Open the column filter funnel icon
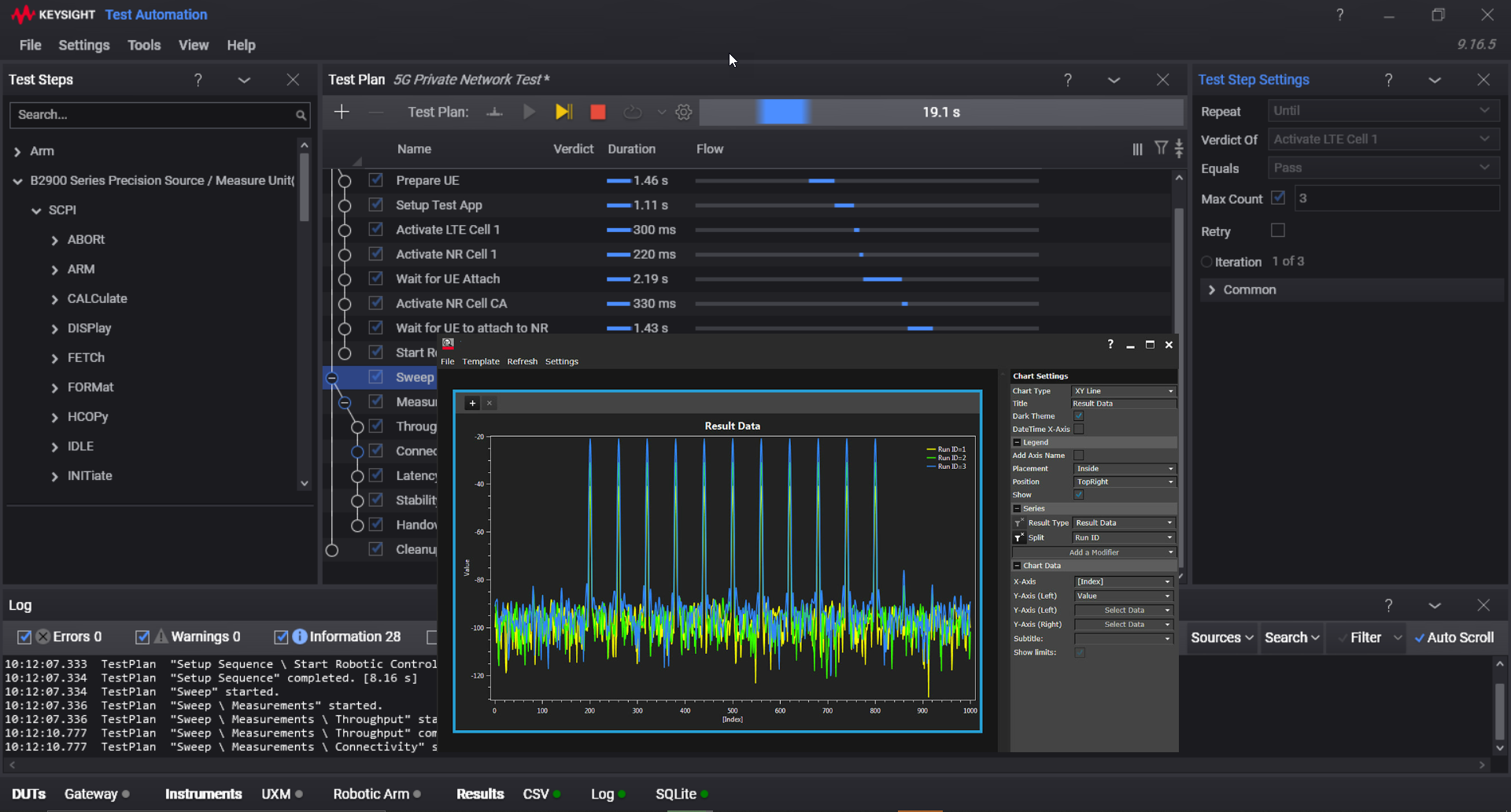Image resolution: width=1511 pixels, height=812 pixels. (x=1161, y=148)
